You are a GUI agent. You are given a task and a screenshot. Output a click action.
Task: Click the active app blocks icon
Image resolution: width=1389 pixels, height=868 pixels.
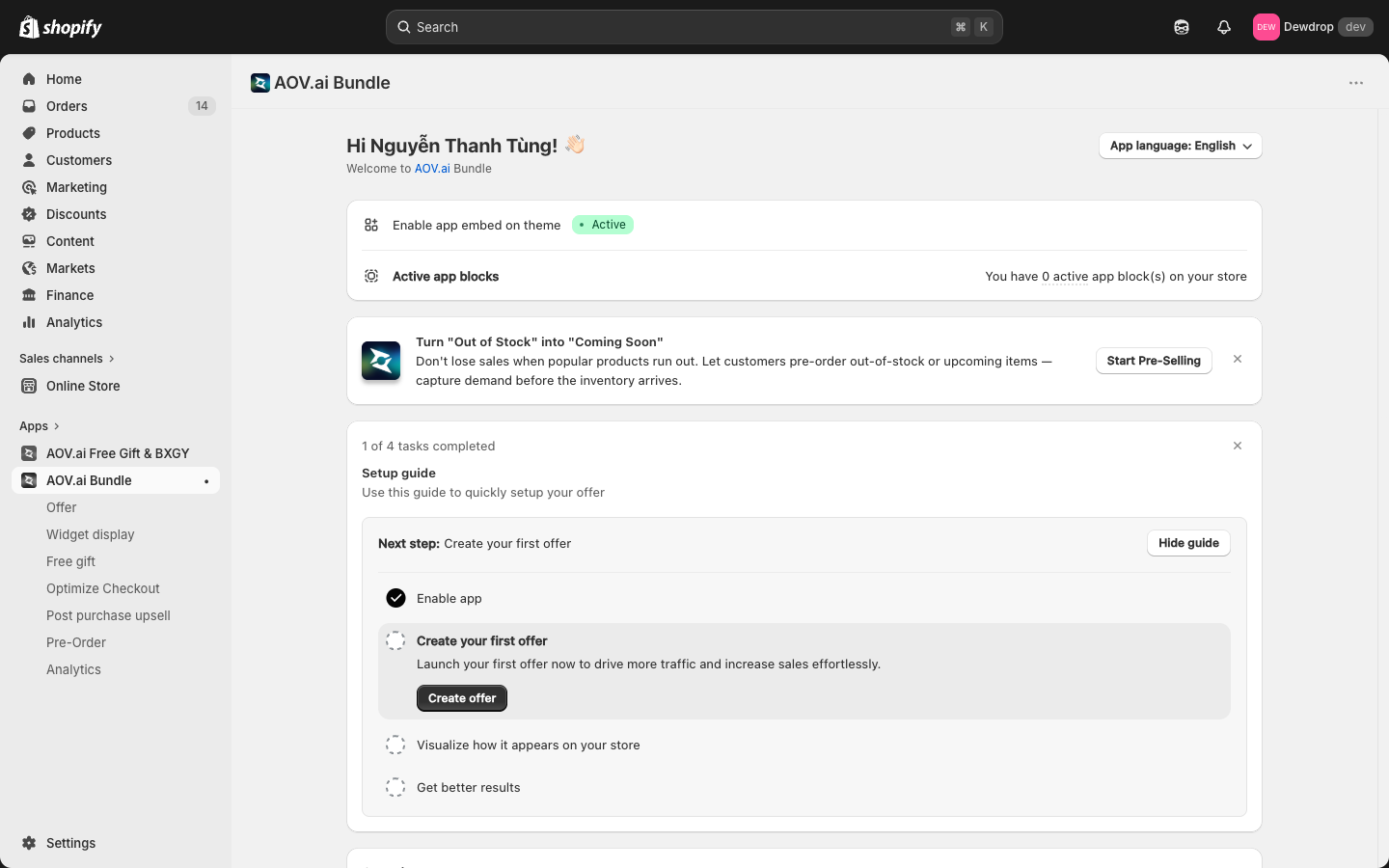pos(371,276)
